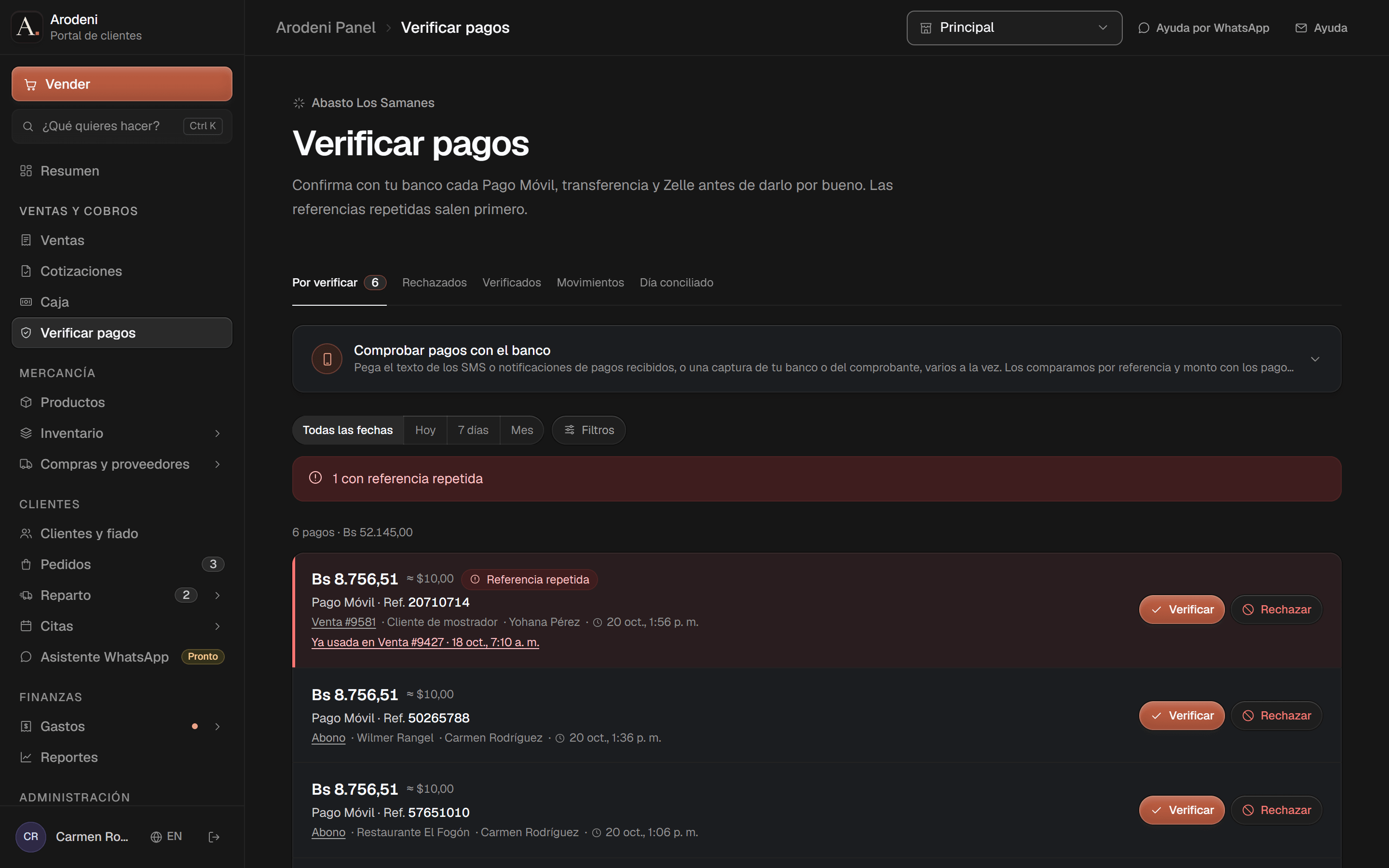Select Todas las fechas filter
1389x868 pixels.
tap(348, 430)
